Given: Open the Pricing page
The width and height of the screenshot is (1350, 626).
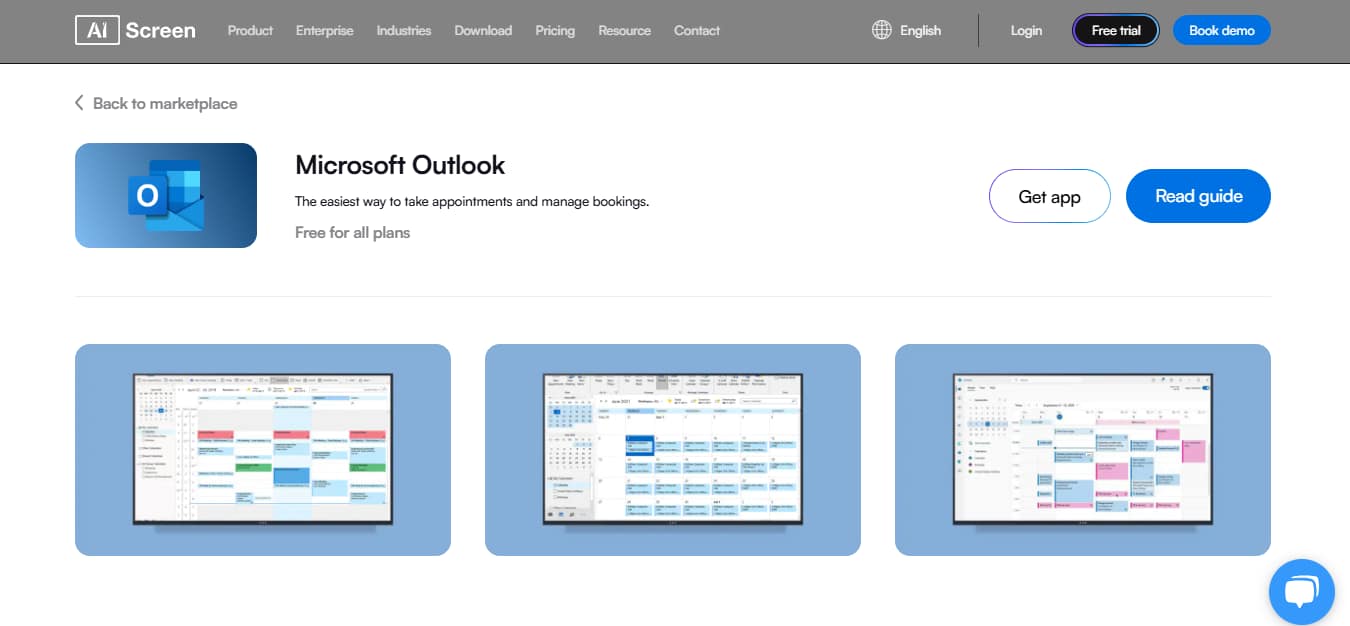Looking at the screenshot, I should [x=555, y=30].
